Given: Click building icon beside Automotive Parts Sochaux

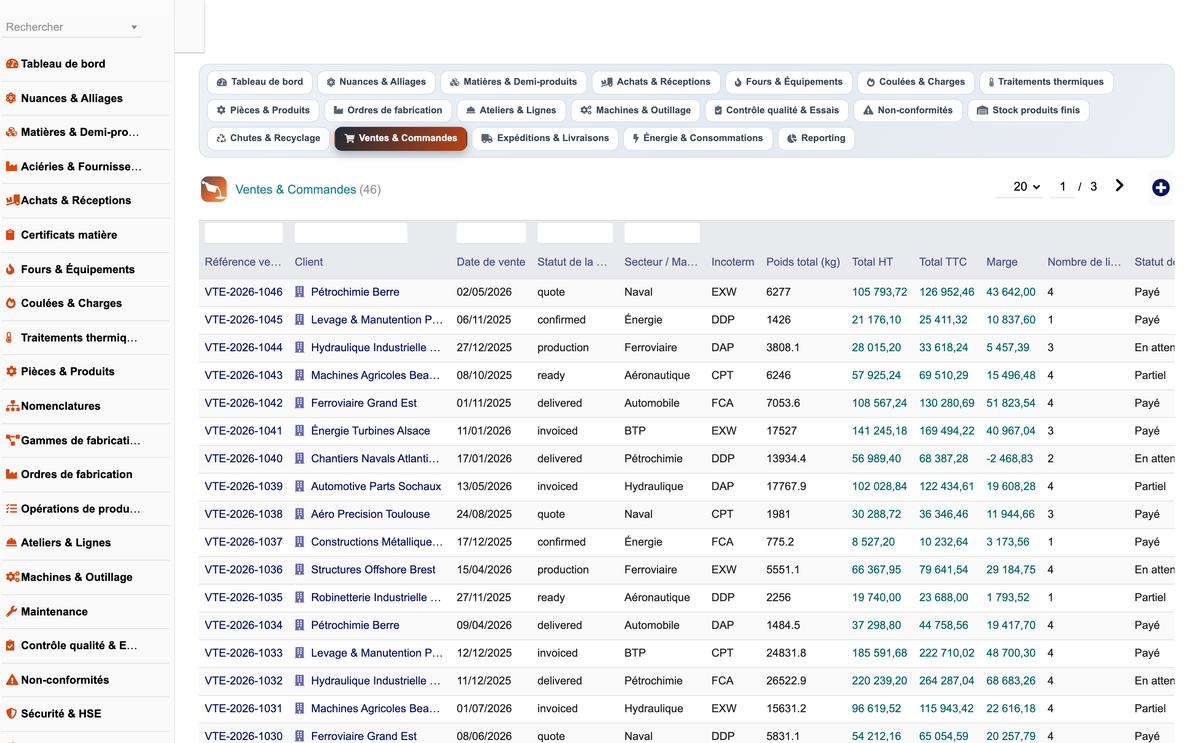Looking at the screenshot, I should [x=300, y=486].
